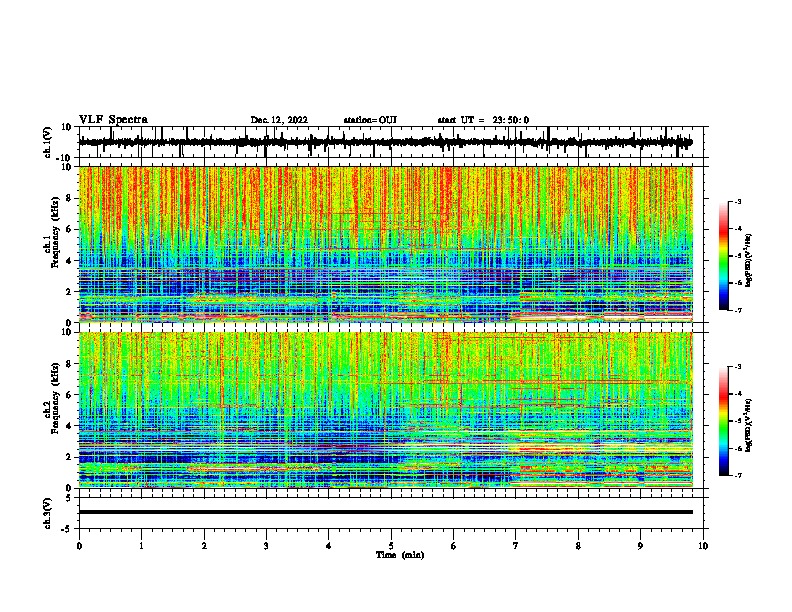
Task: Click the "-7" label on ch.2 colorbar
Action: 737,475
